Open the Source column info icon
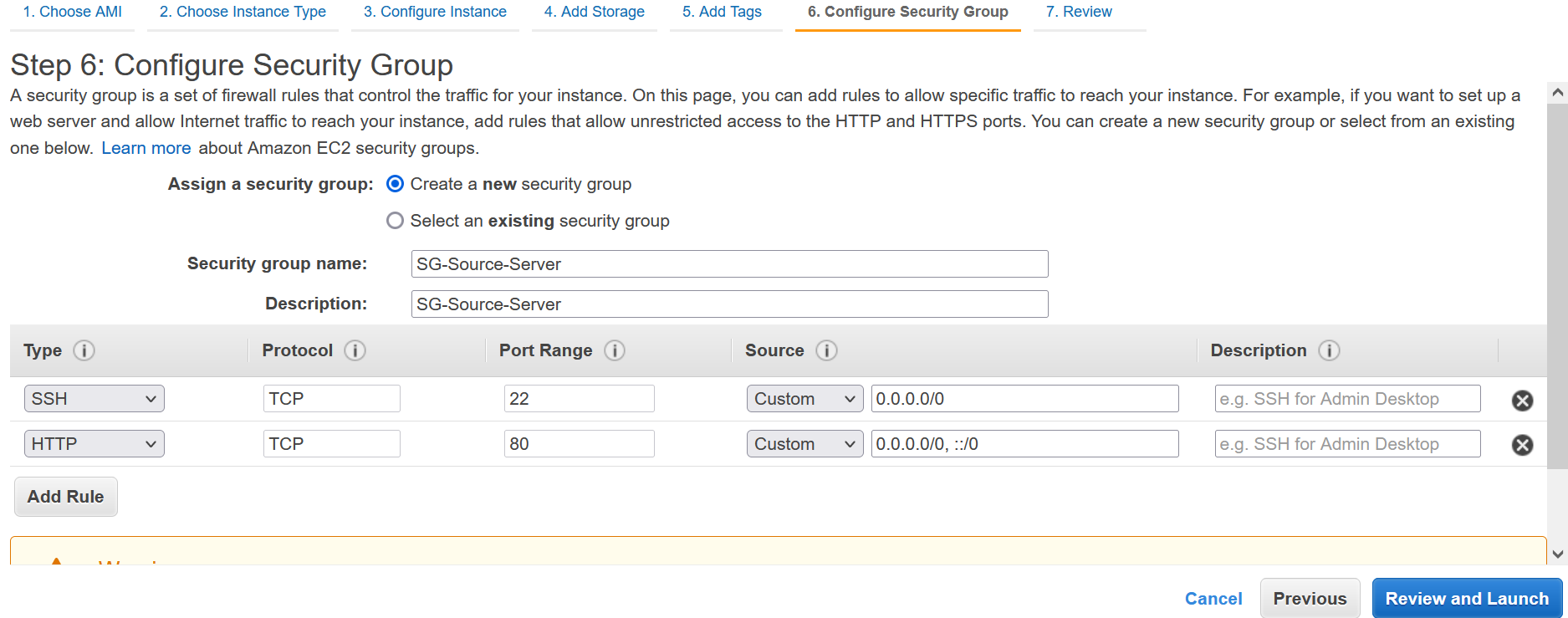This screenshot has width=1568, height=618. pos(826,350)
